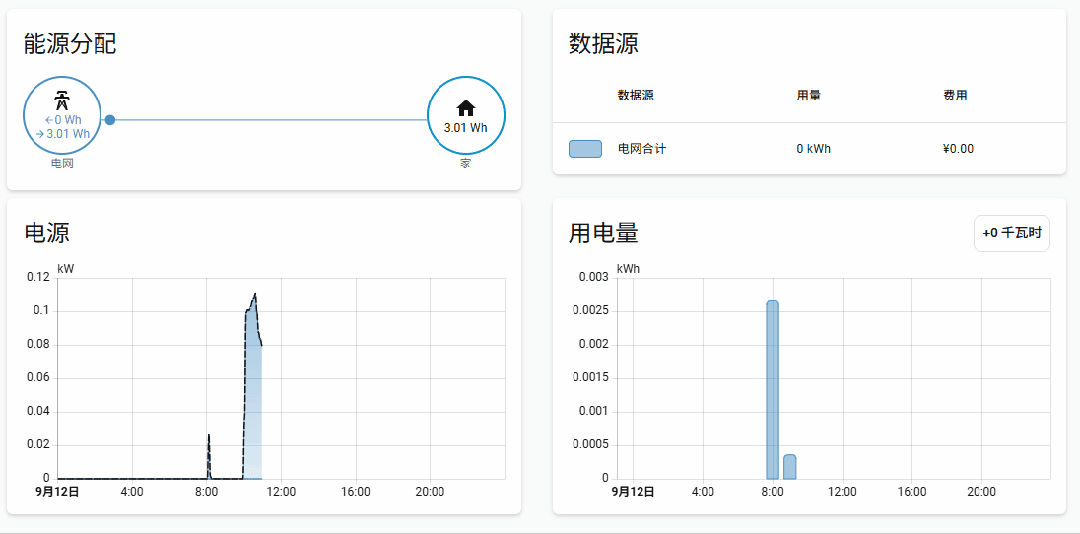Click the ¥0.00 cost value
This screenshot has width=1080, height=534.
[959, 149]
